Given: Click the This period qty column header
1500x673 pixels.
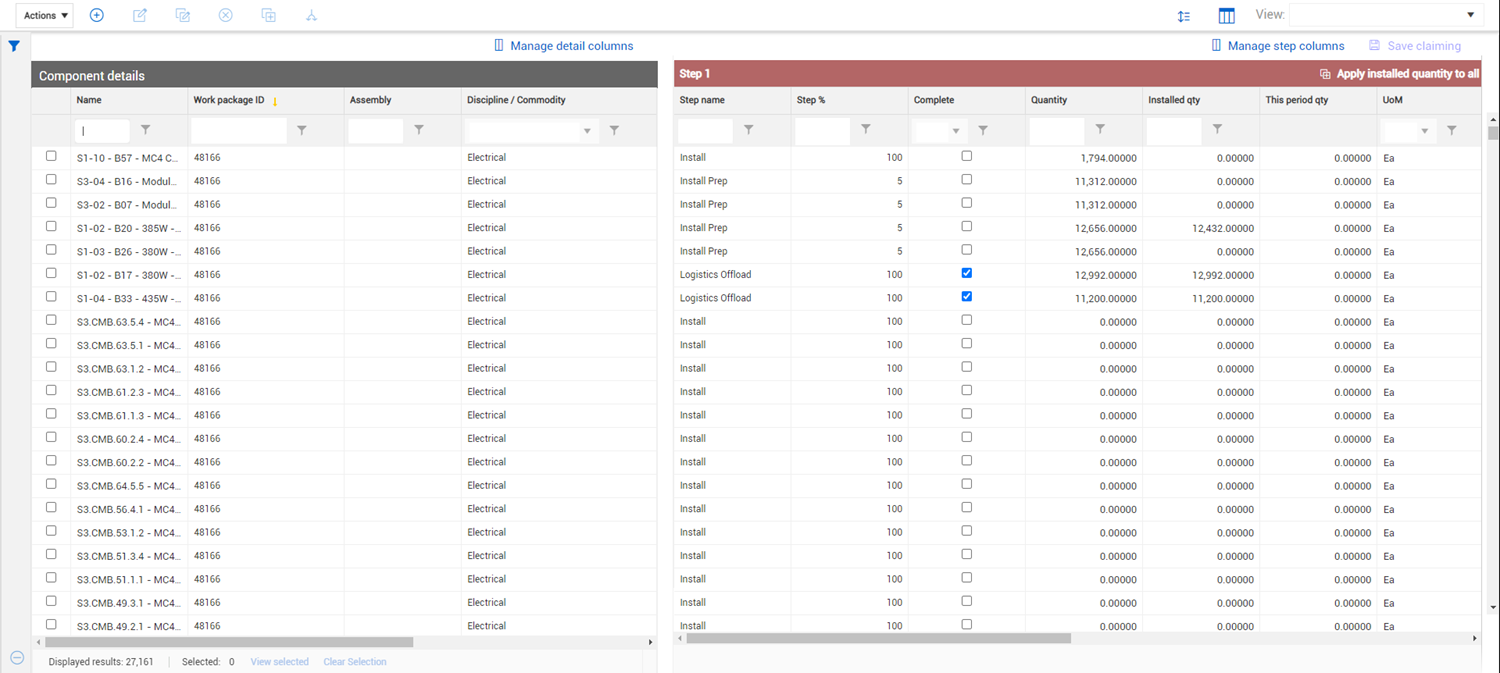Looking at the screenshot, I should (1297, 100).
